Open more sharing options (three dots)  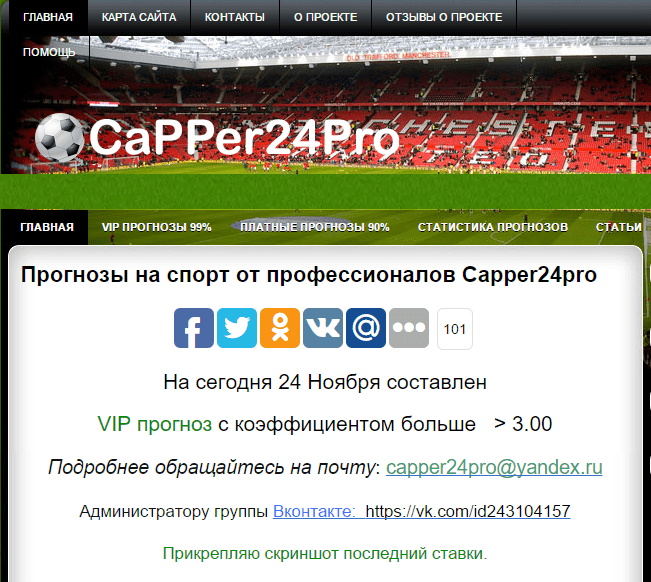pos(409,328)
